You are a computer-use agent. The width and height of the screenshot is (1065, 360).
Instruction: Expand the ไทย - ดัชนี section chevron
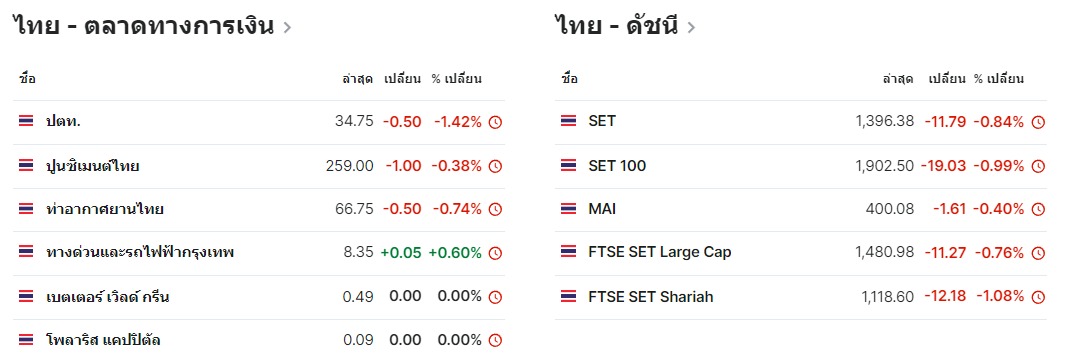tap(691, 28)
